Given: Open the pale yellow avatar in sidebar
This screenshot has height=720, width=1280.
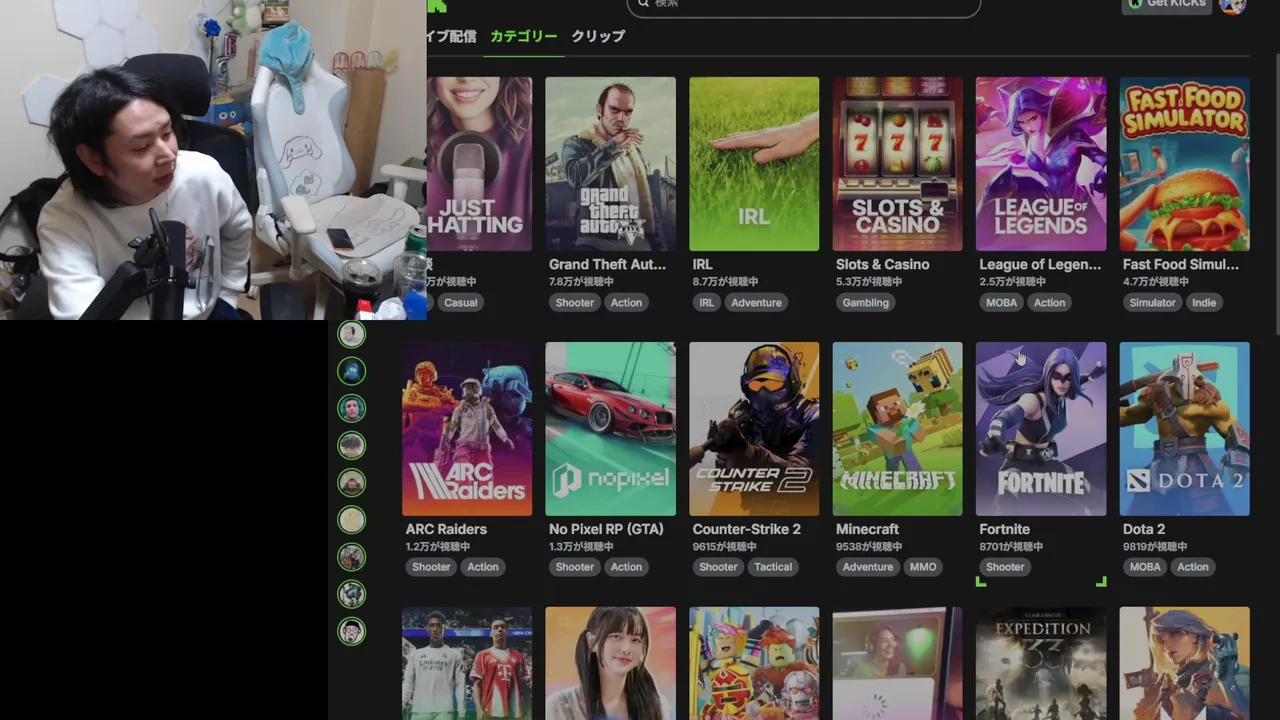Looking at the screenshot, I should click(x=351, y=520).
